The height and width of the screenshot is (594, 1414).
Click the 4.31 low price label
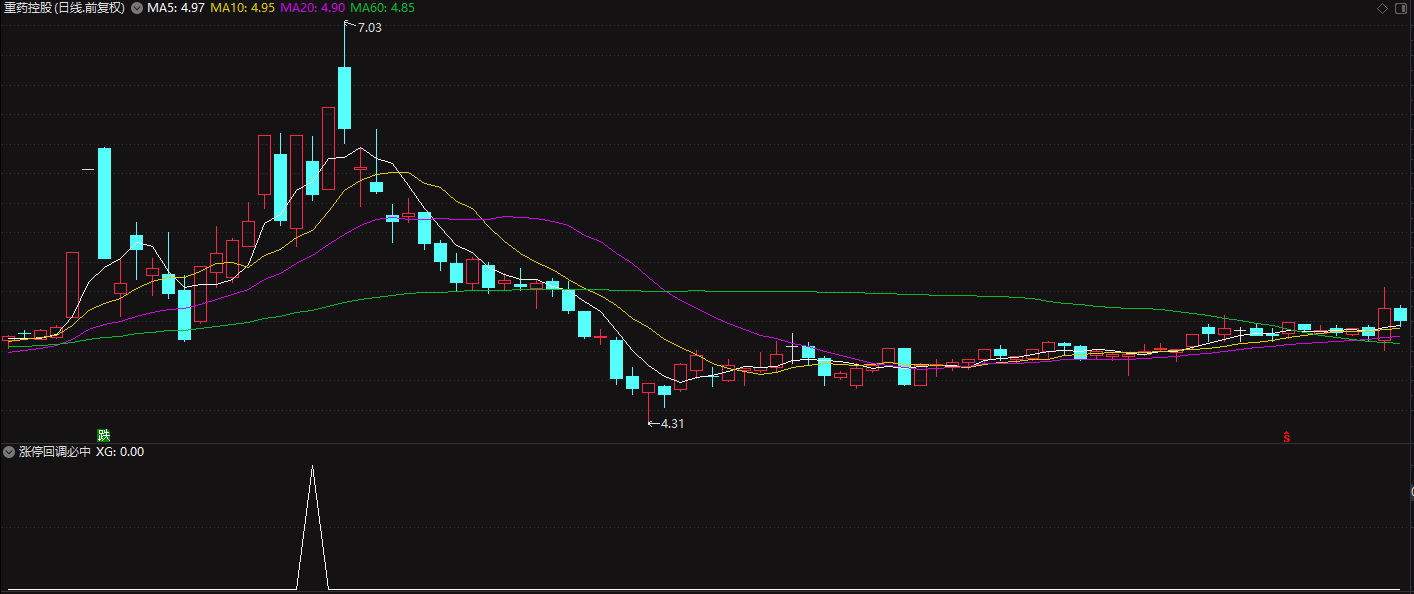672,424
